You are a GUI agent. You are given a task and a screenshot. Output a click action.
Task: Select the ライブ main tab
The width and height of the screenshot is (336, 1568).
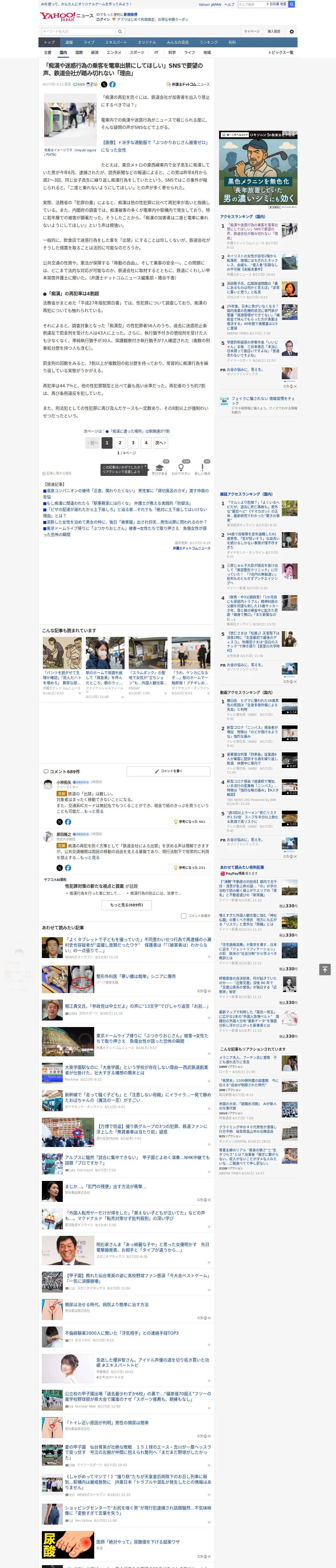[x=89, y=43]
